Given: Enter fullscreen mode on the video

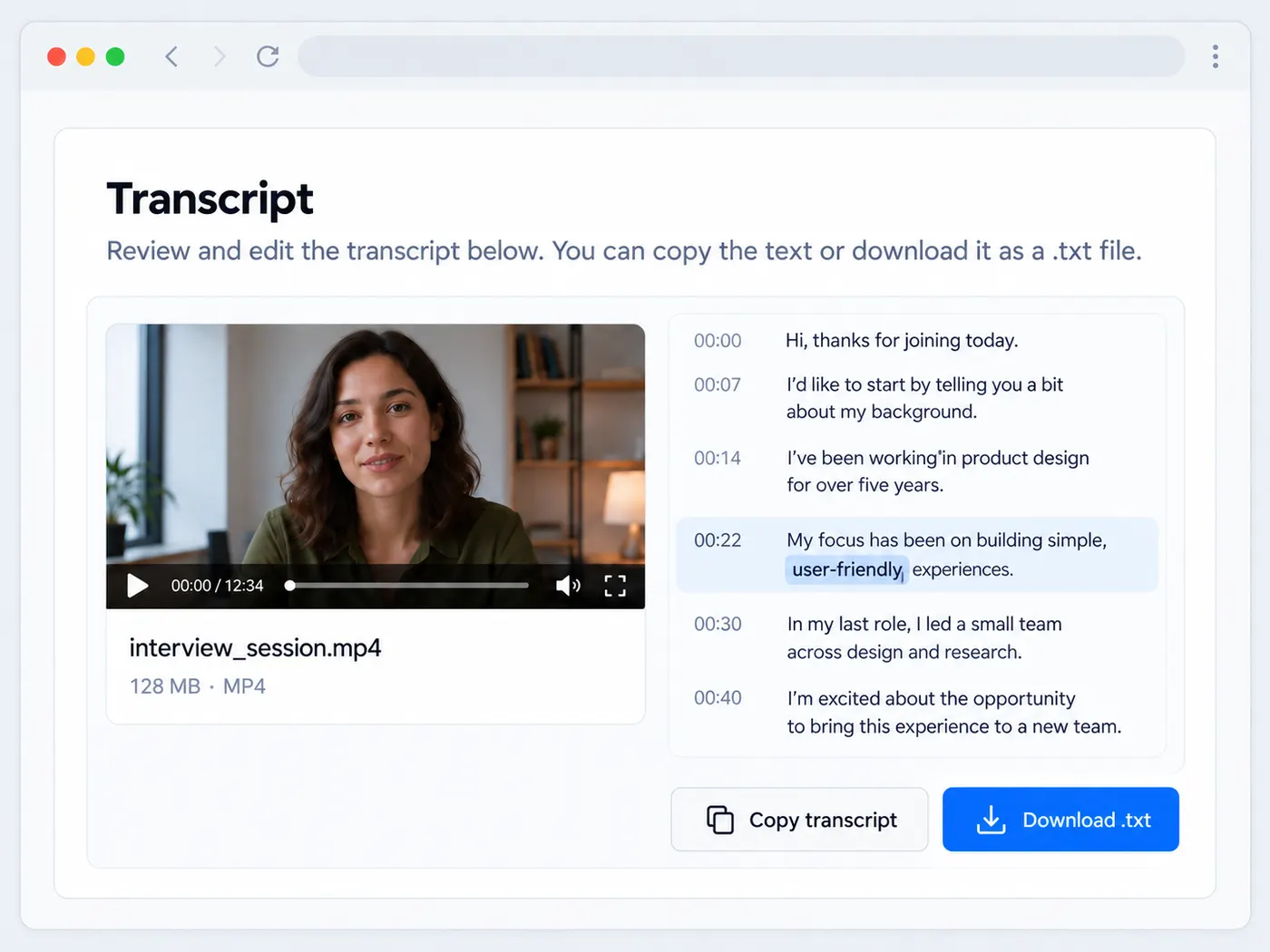Looking at the screenshot, I should coord(615,586).
